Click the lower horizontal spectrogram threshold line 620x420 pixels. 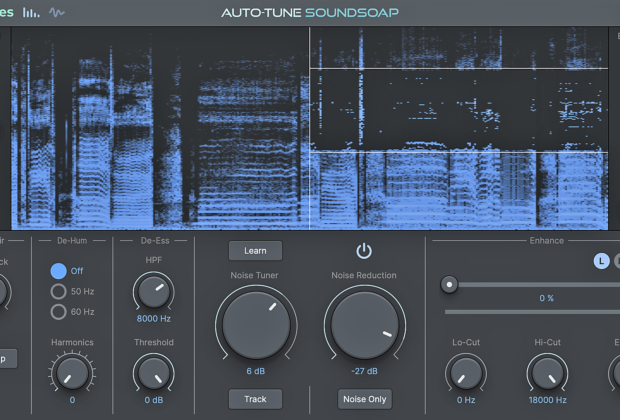[459, 152]
